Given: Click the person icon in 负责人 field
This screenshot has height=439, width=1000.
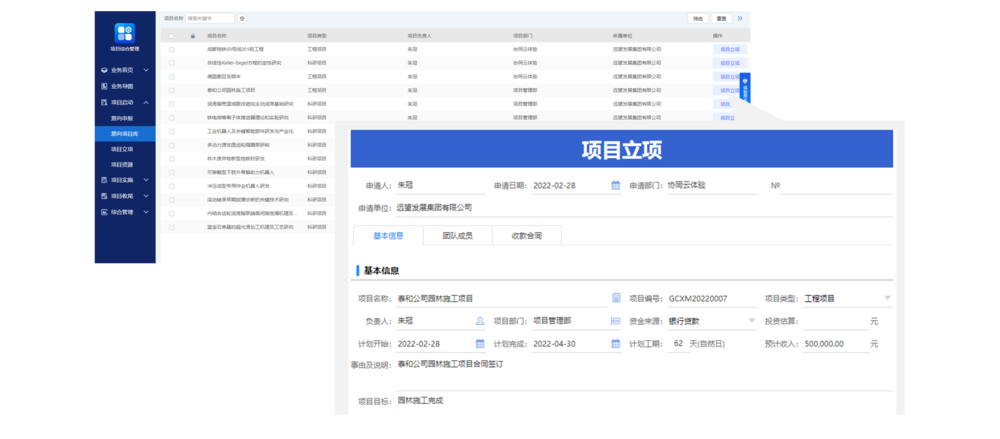Looking at the screenshot, I should coord(480,321).
